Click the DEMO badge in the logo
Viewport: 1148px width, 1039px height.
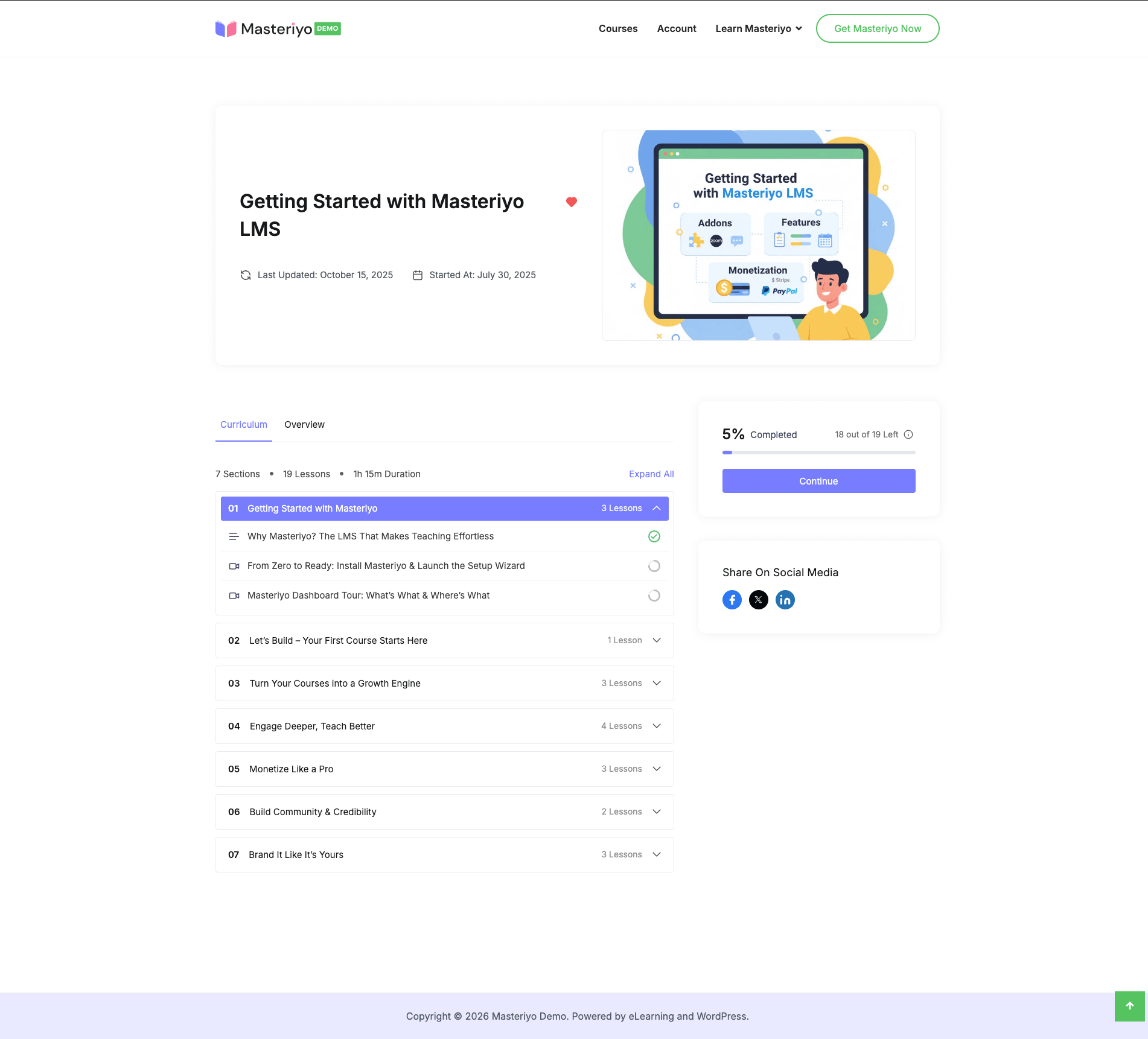pos(328,28)
